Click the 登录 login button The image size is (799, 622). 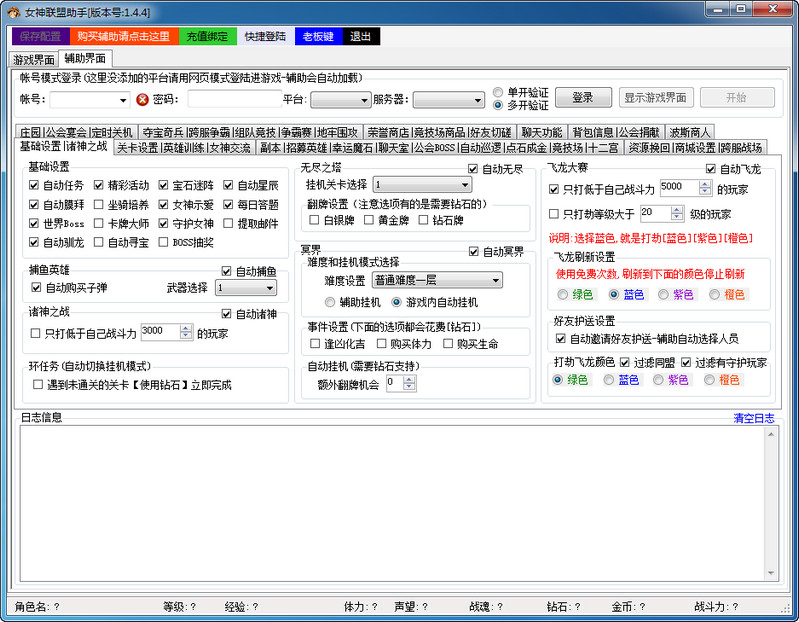583,98
